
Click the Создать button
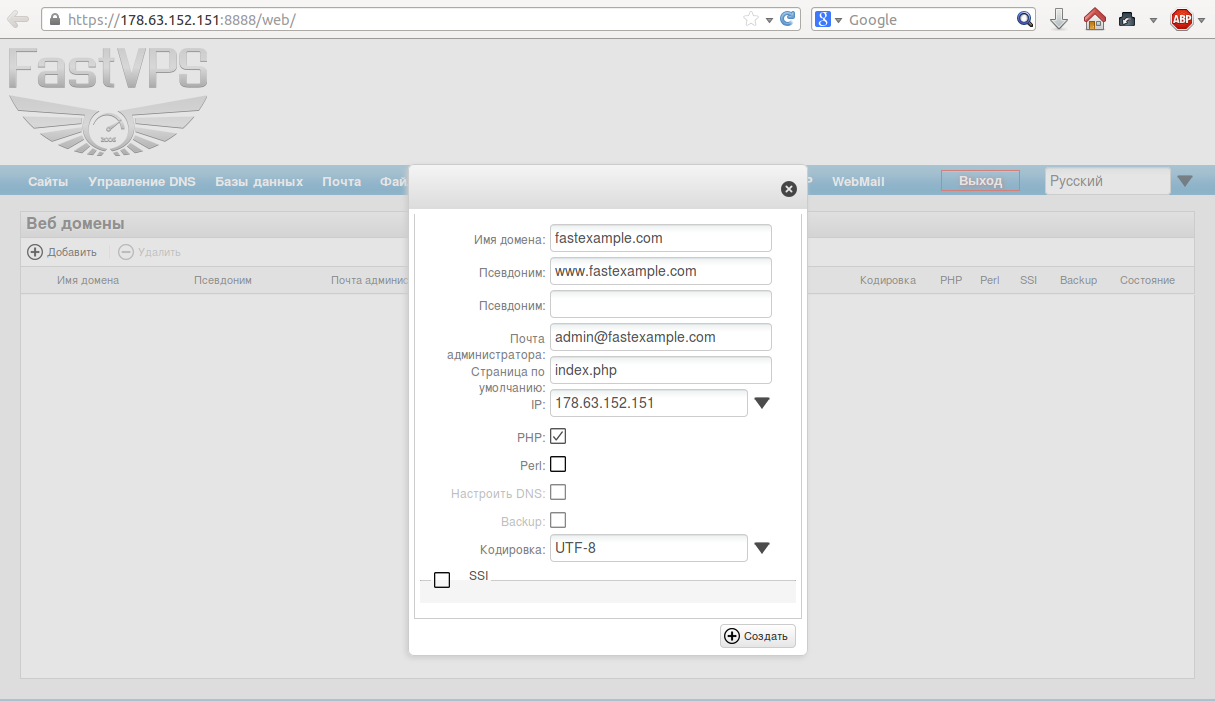click(x=758, y=636)
